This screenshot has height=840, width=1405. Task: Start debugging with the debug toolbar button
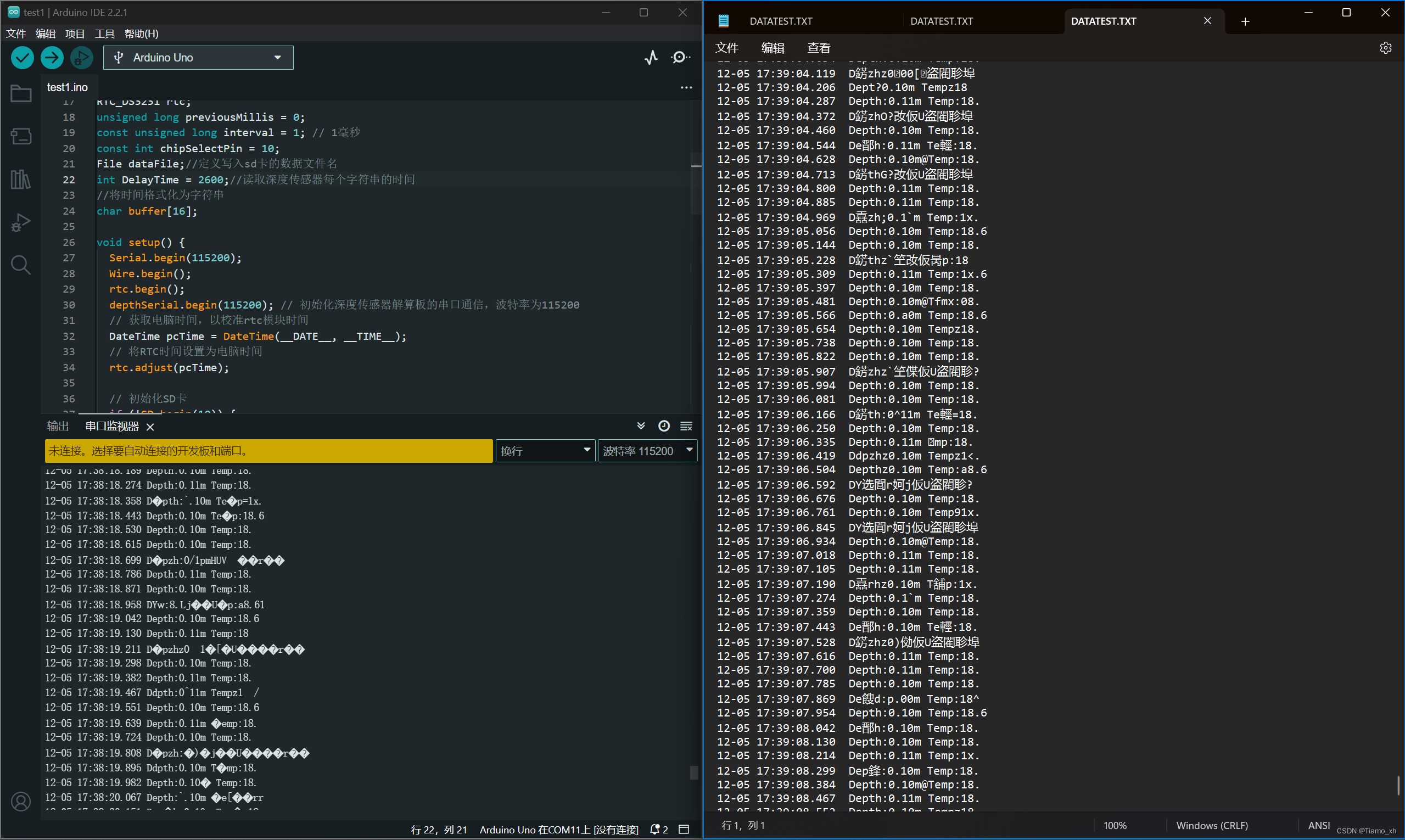click(81, 57)
